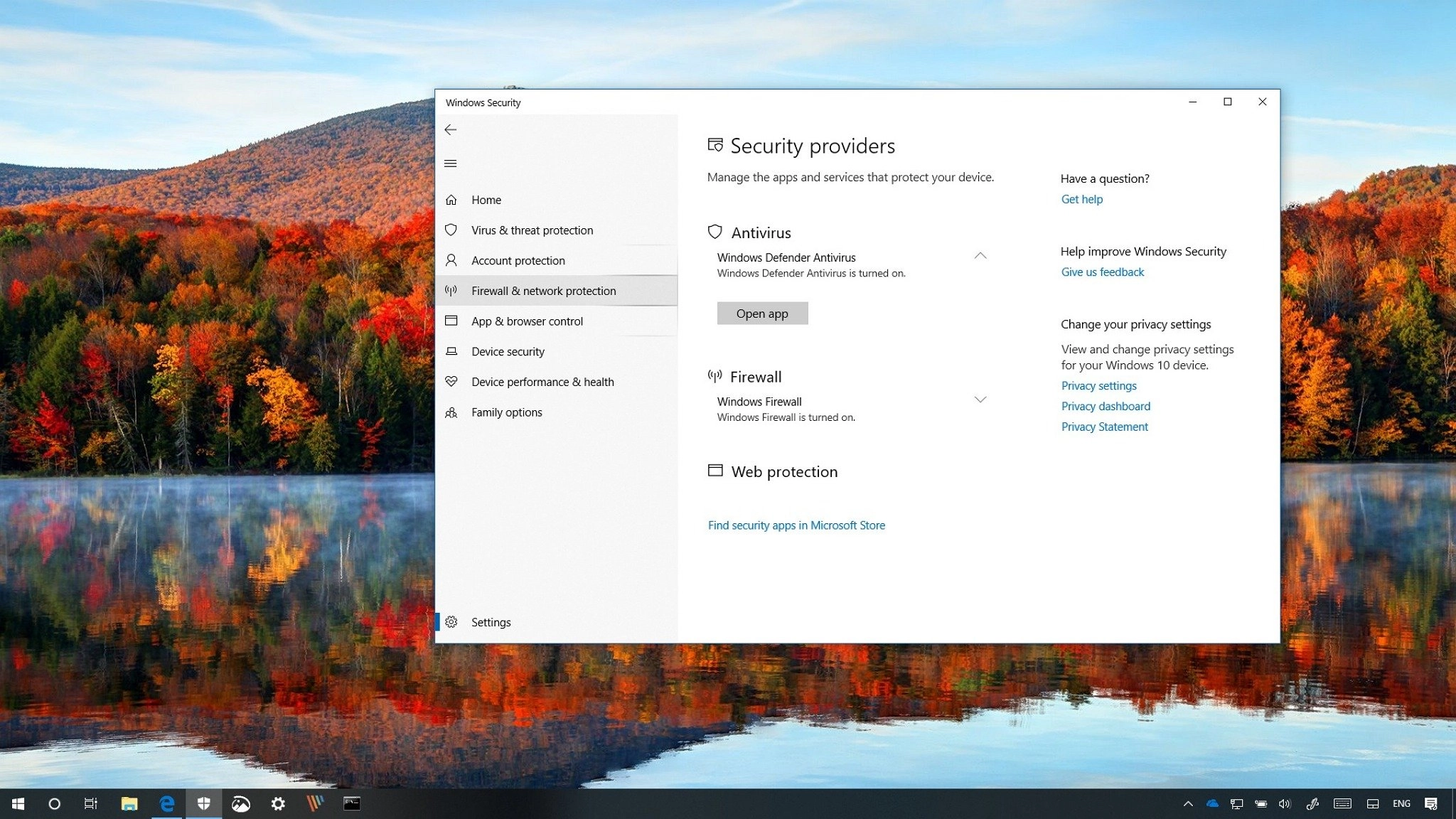Screen dimensions: 1456x819
Task: Select Firewall & network protection item
Action: (x=543, y=291)
